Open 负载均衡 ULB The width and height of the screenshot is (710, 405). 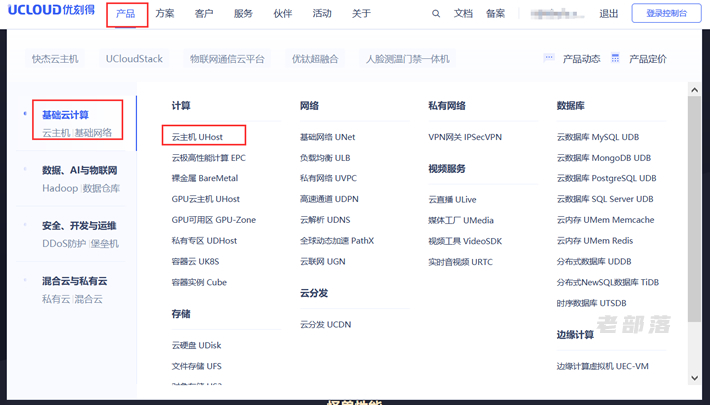pos(325,158)
